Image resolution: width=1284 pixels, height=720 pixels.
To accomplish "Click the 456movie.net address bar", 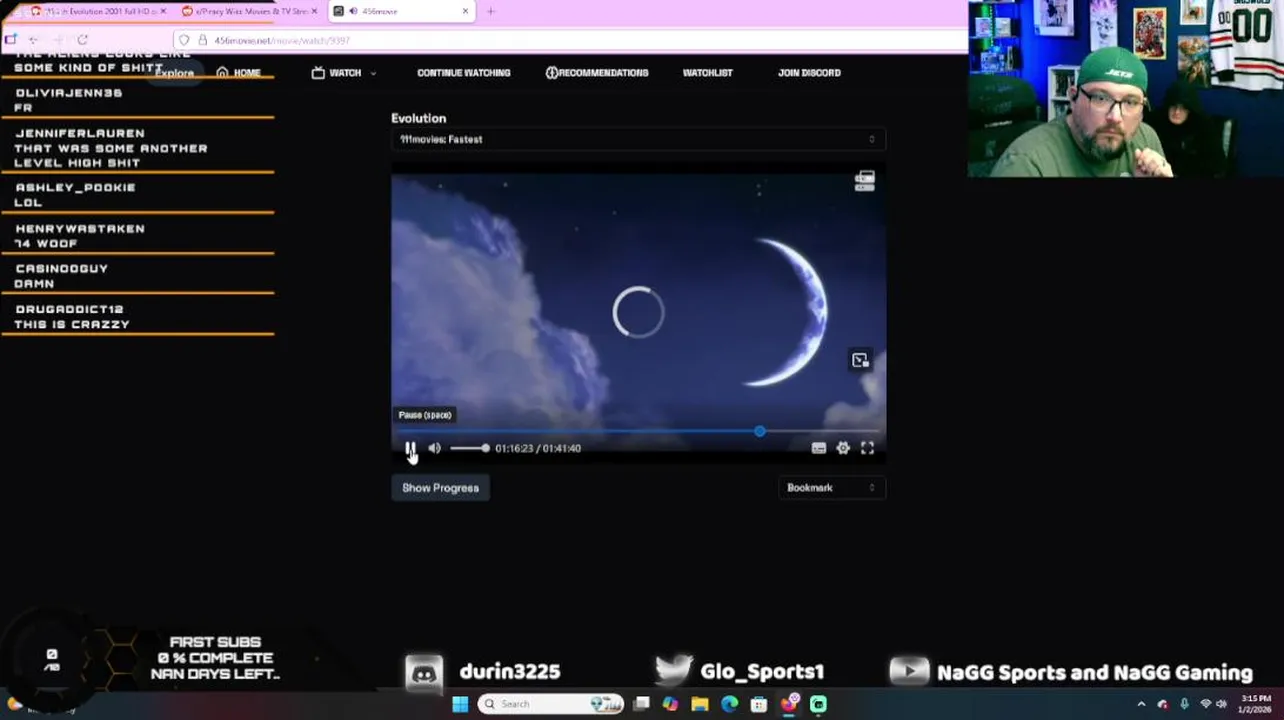I will coord(570,40).
